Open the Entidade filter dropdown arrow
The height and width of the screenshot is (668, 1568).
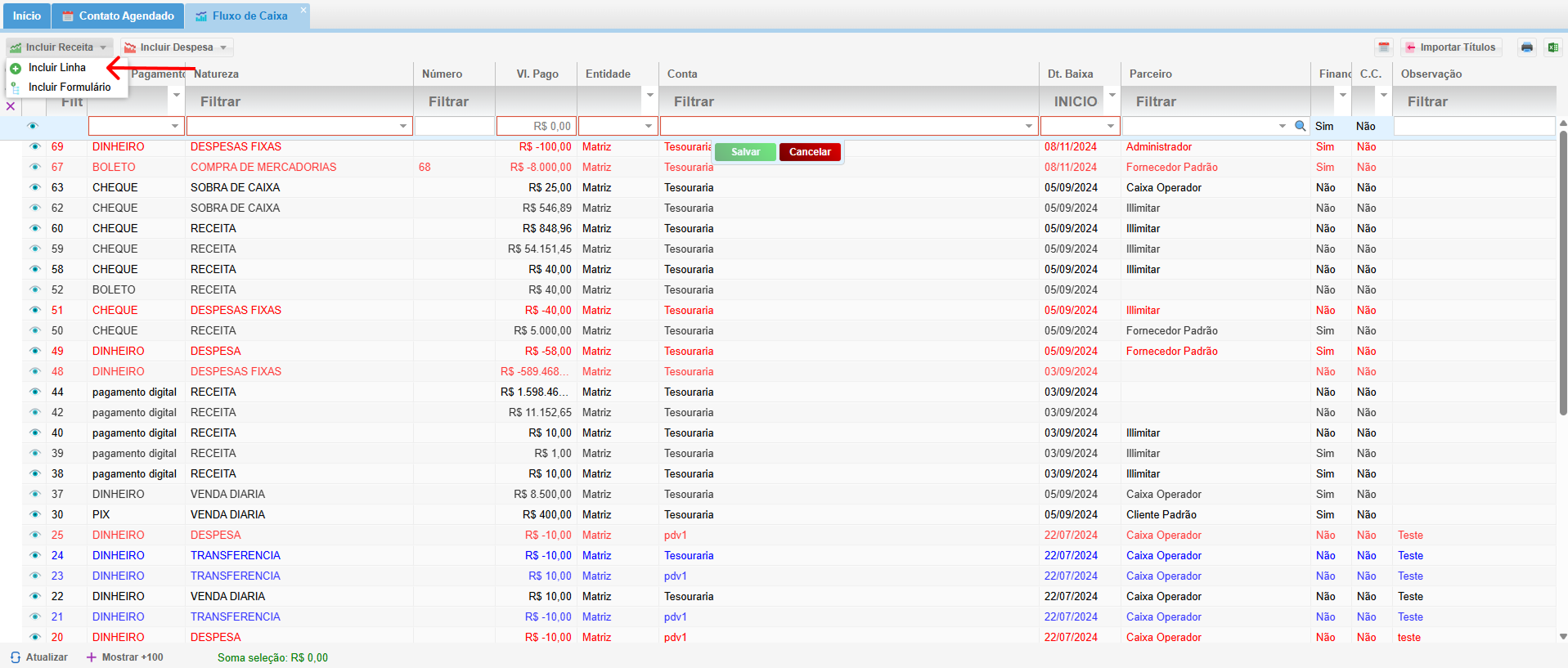pos(649,95)
